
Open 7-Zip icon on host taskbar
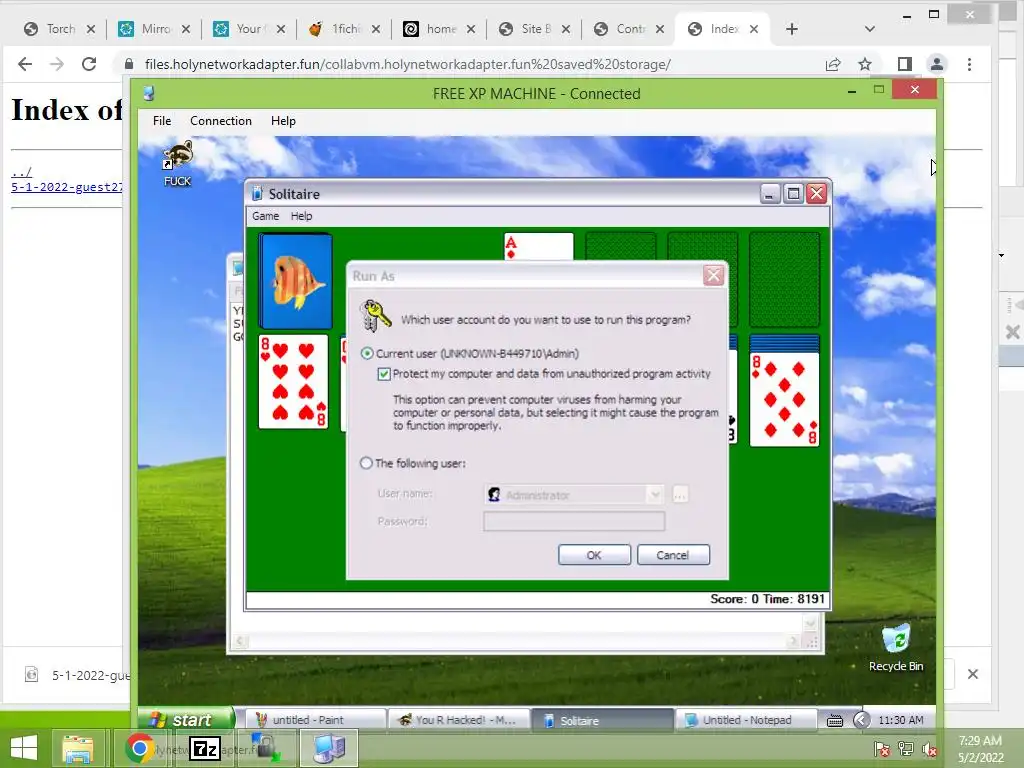[205, 748]
